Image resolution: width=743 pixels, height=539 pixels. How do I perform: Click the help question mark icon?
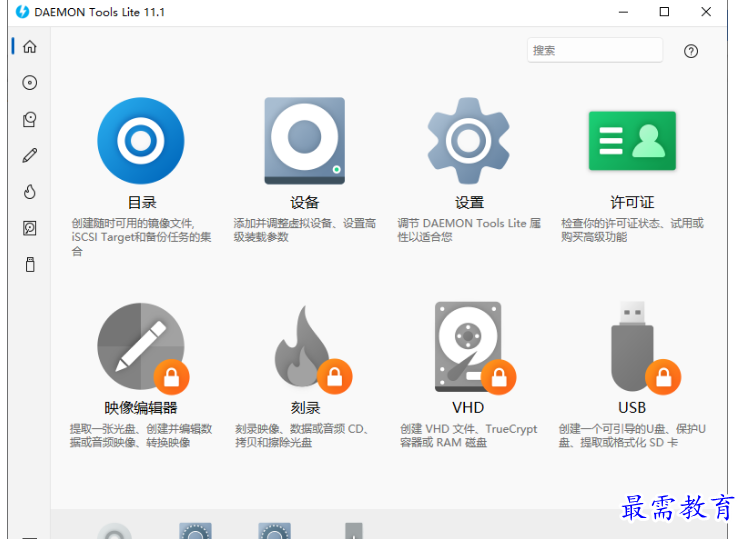point(691,51)
